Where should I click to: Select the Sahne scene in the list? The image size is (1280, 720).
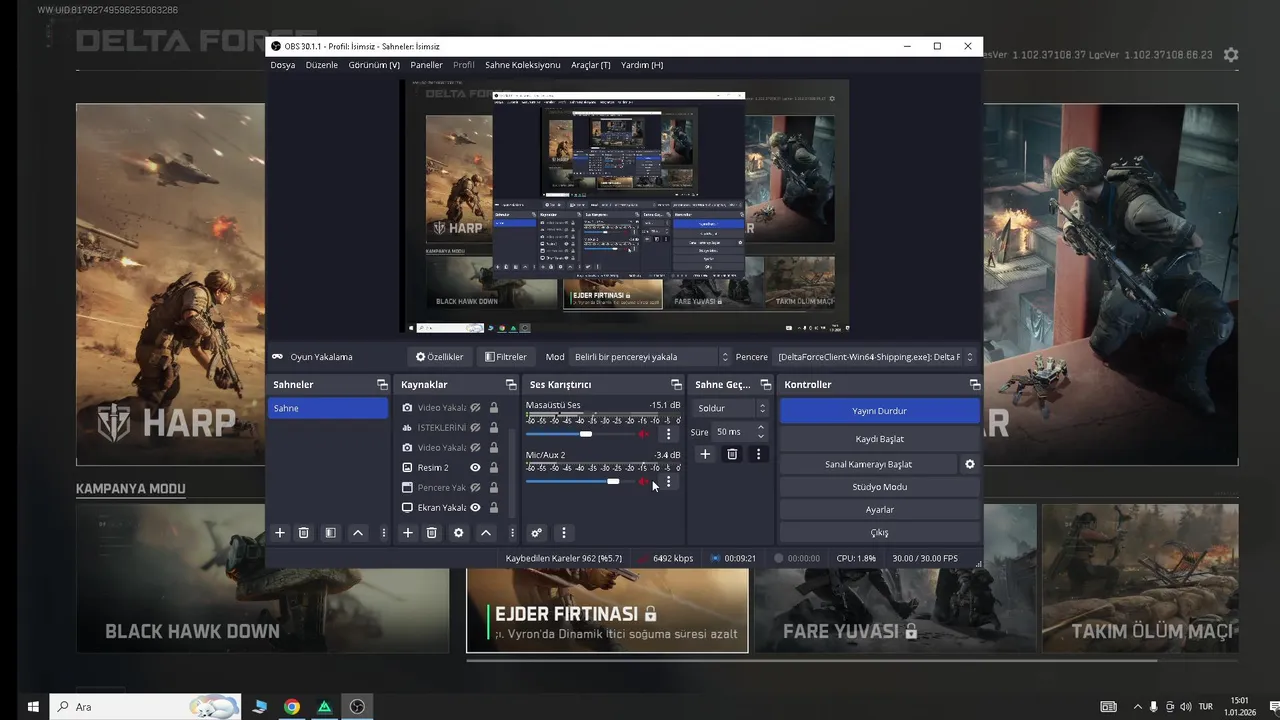(328, 408)
